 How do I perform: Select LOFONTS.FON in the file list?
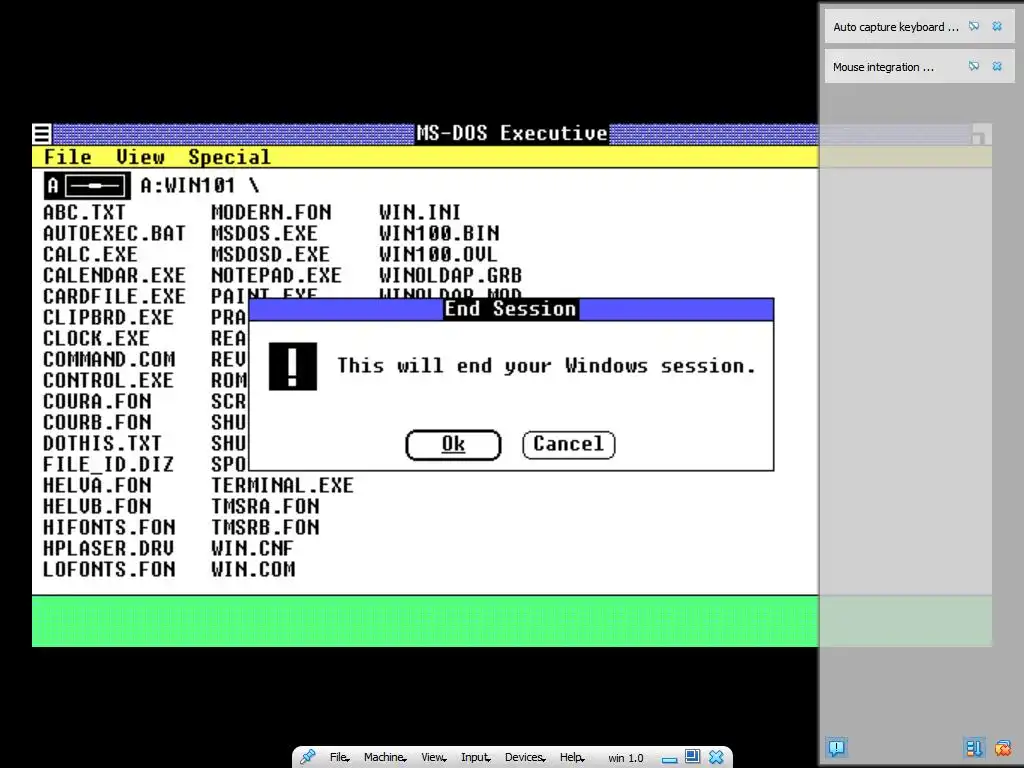(x=108, y=569)
